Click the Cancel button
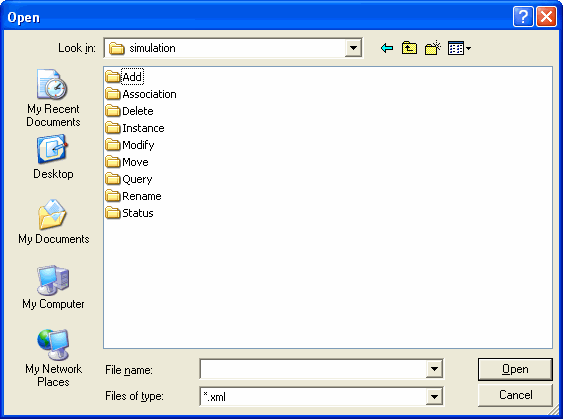563x419 pixels. pos(515,395)
